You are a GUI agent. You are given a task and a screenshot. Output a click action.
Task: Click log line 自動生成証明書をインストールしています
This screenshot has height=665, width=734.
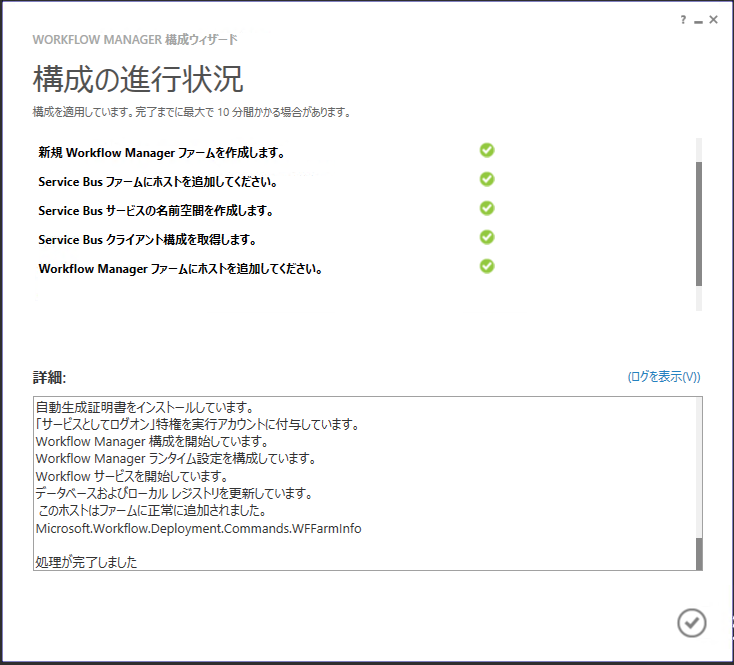[145, 407]
